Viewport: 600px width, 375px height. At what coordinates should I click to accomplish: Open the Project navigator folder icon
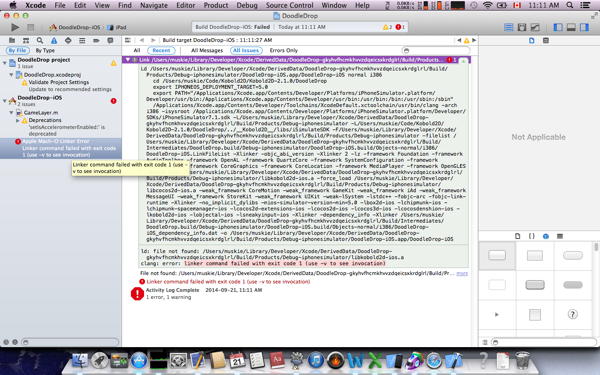12,40
